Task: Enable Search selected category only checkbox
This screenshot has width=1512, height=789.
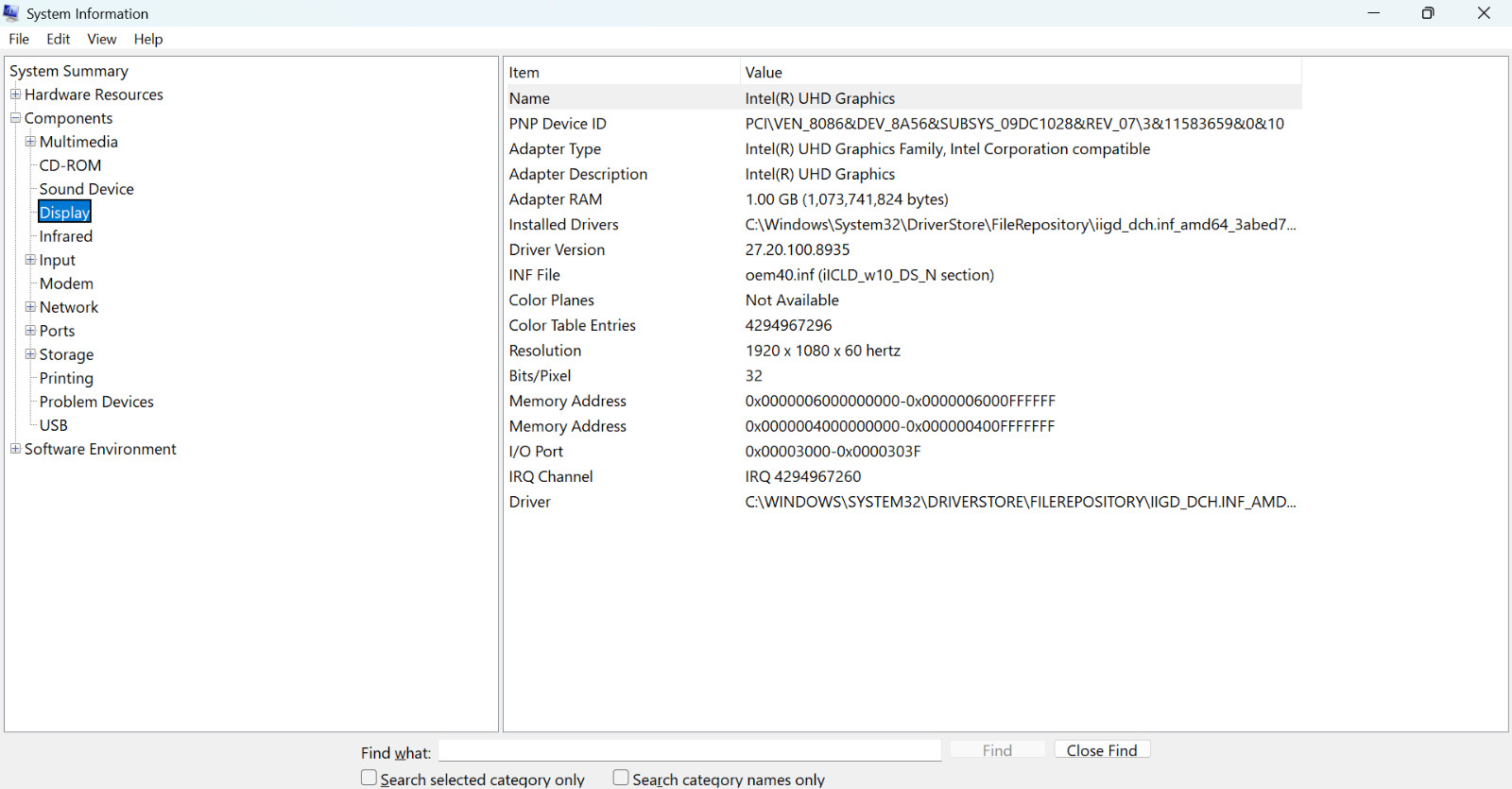Action: pyautogui.click(x=369, y=778)
